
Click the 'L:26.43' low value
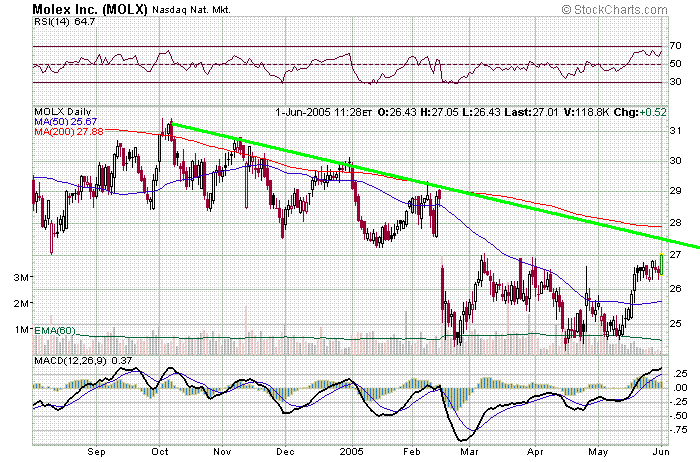[x=481, y=112]
